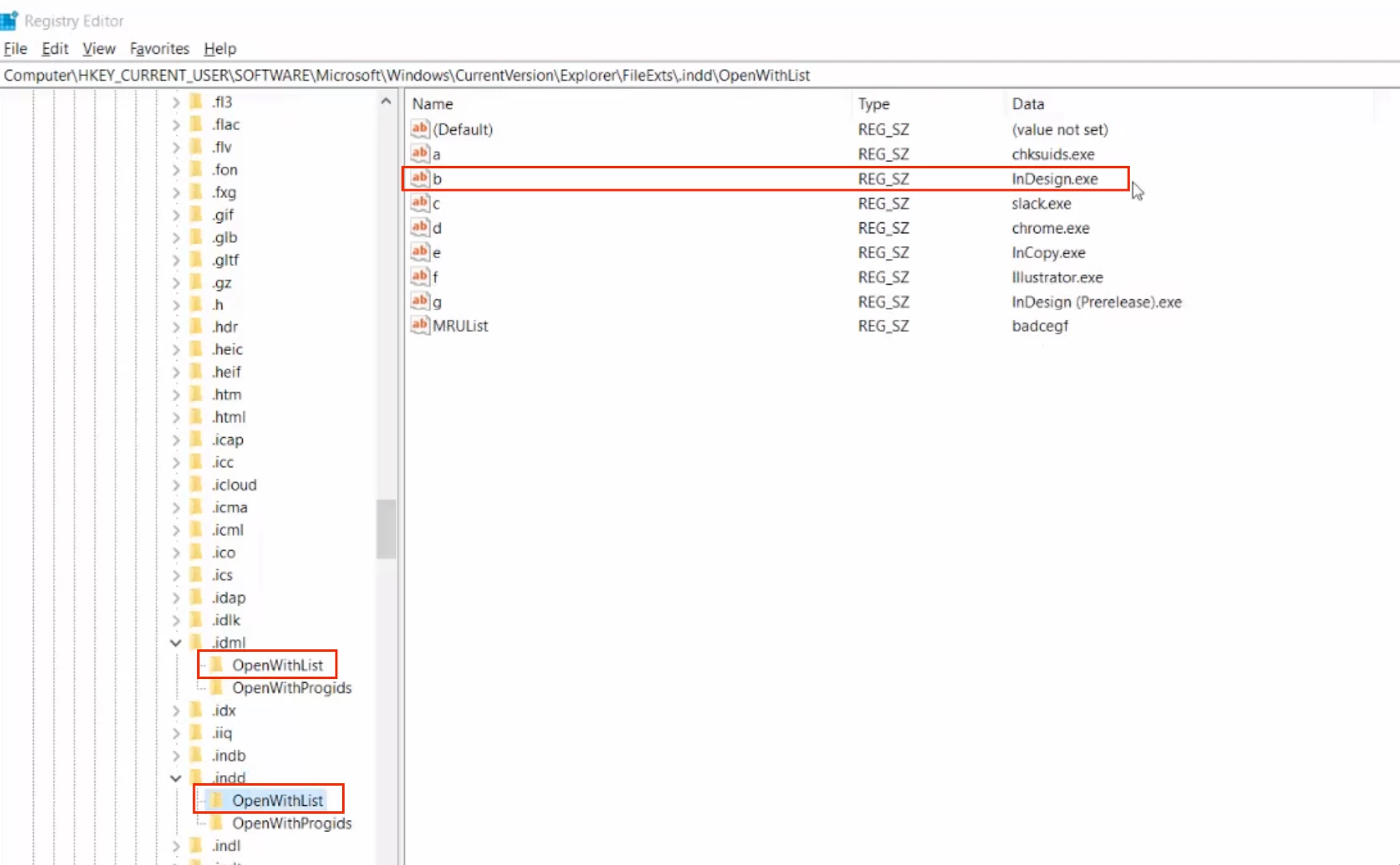Click the 'chksuids.exe' data cell
The width and height of the screenshot is (1400, 865).
(x=1053, y=153)
